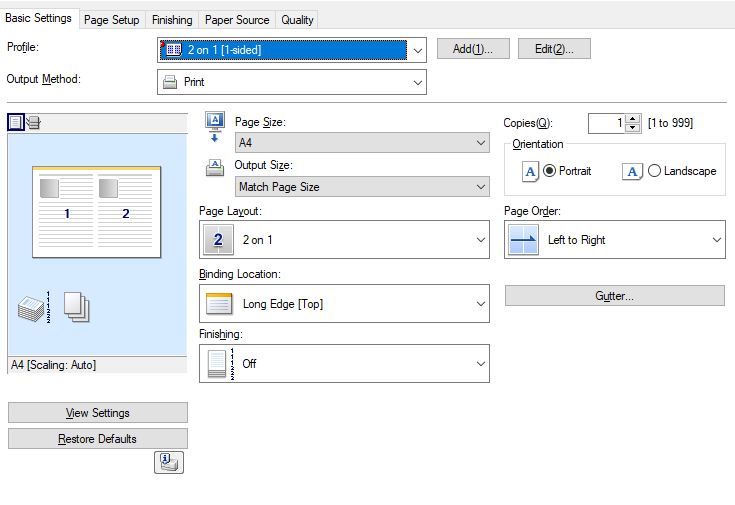Expand the Page Order Left to Right dropdown

[x=615, y=240]
